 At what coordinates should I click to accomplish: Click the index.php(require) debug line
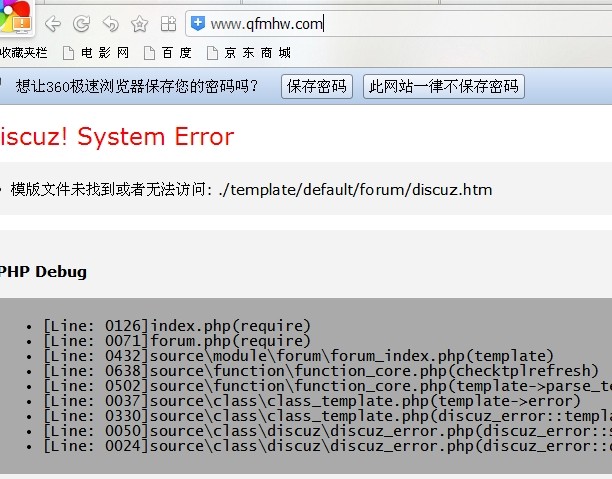pos(177,326)
